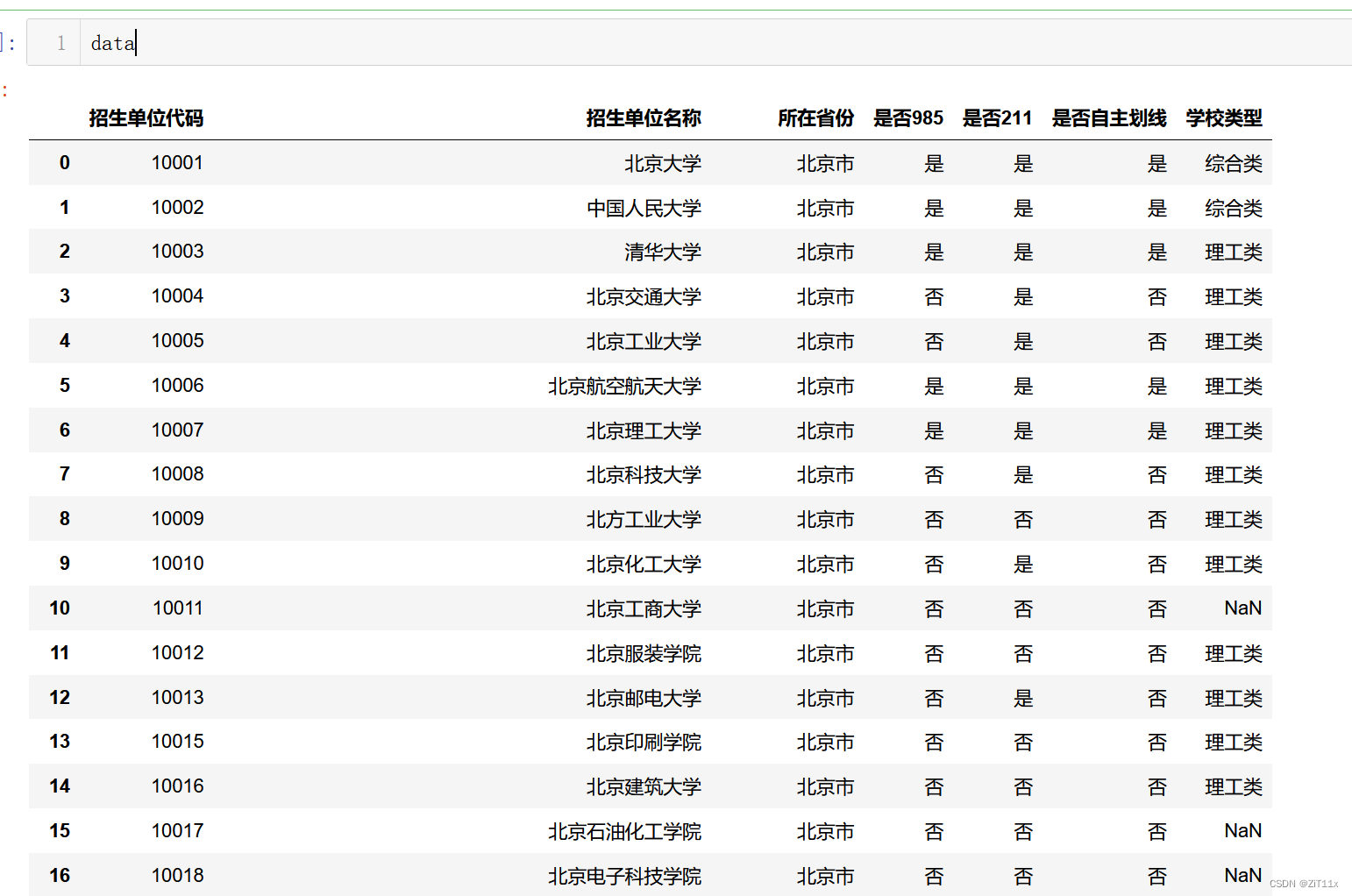Click the 招生单位代码 column header
The image size is (1352, 896).
pos(146,118)
